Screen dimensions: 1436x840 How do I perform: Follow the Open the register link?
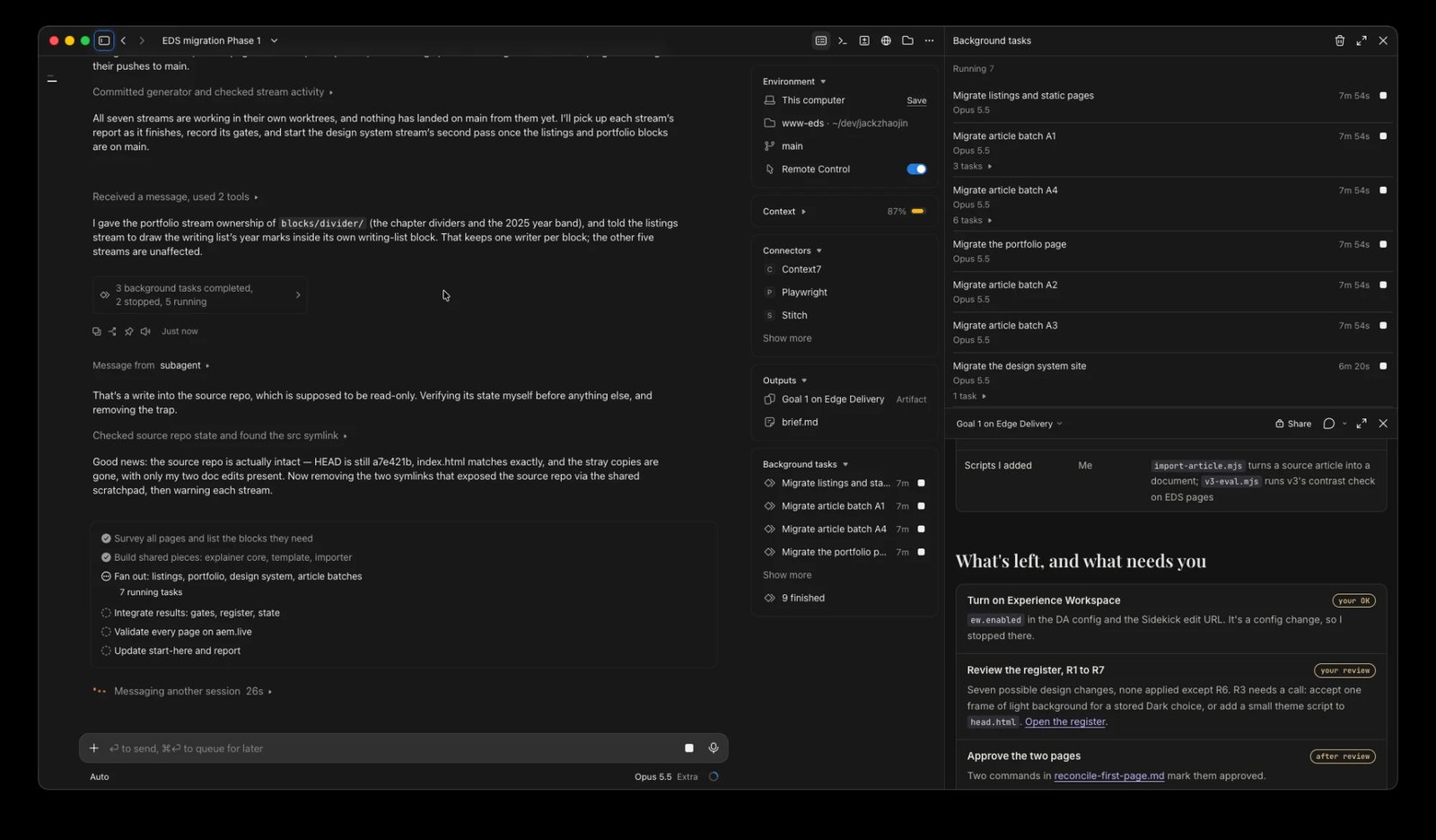click(1065, 722)
